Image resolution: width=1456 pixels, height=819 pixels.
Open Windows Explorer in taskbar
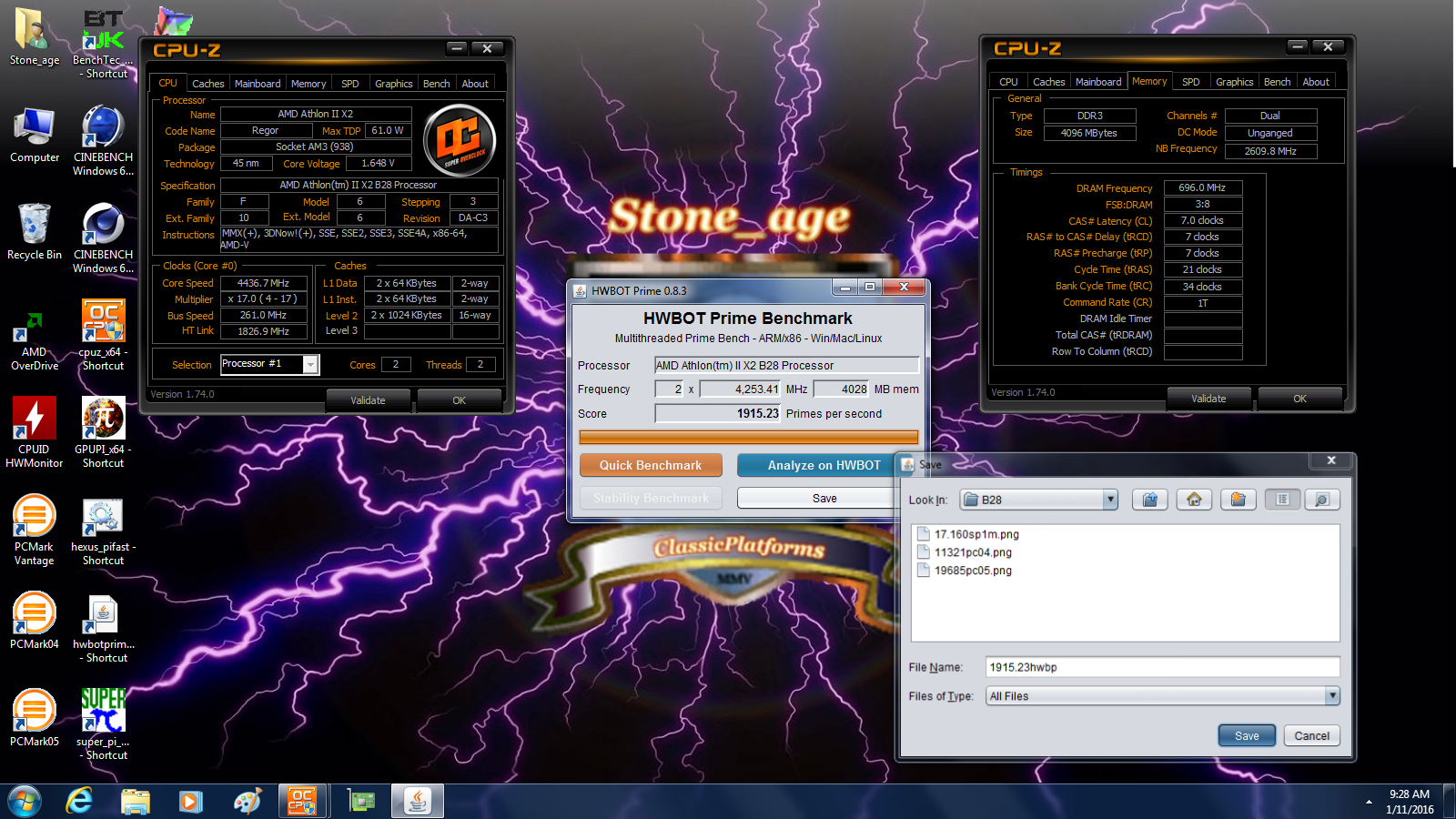pyautogui.click(x=136, y=801)
